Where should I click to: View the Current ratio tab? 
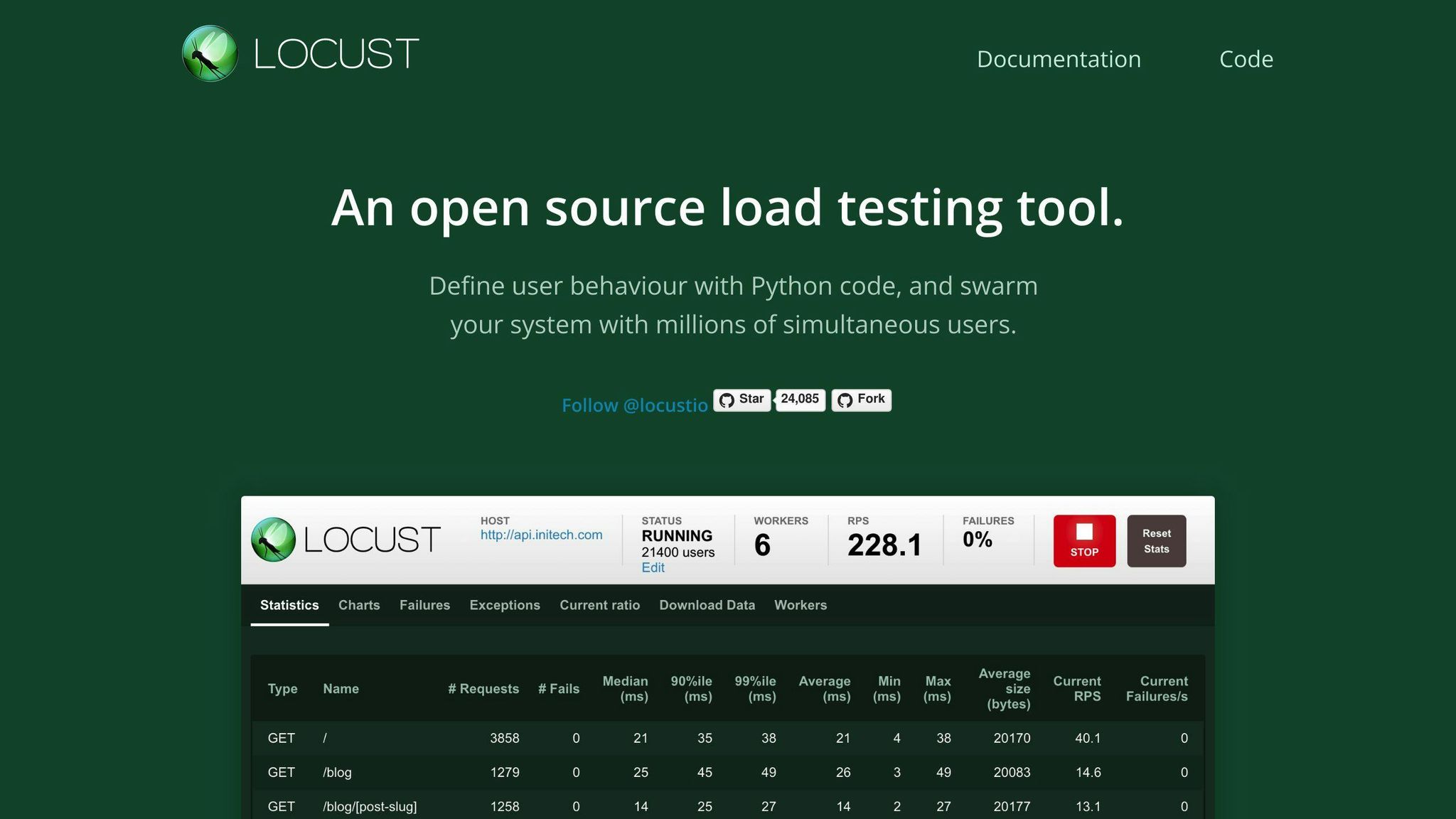[x=599, y=605]
